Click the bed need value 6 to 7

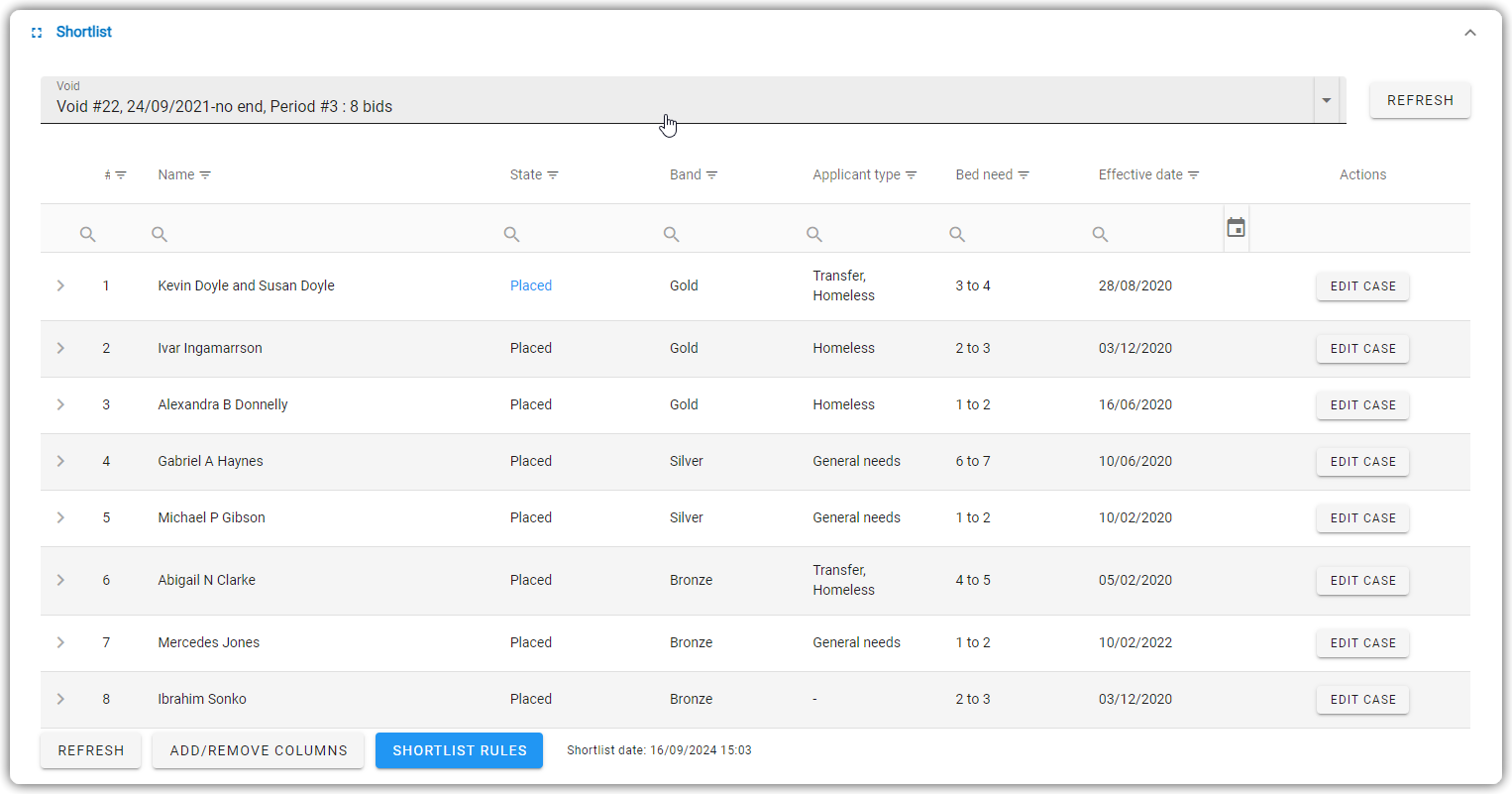tap(973, 461)
